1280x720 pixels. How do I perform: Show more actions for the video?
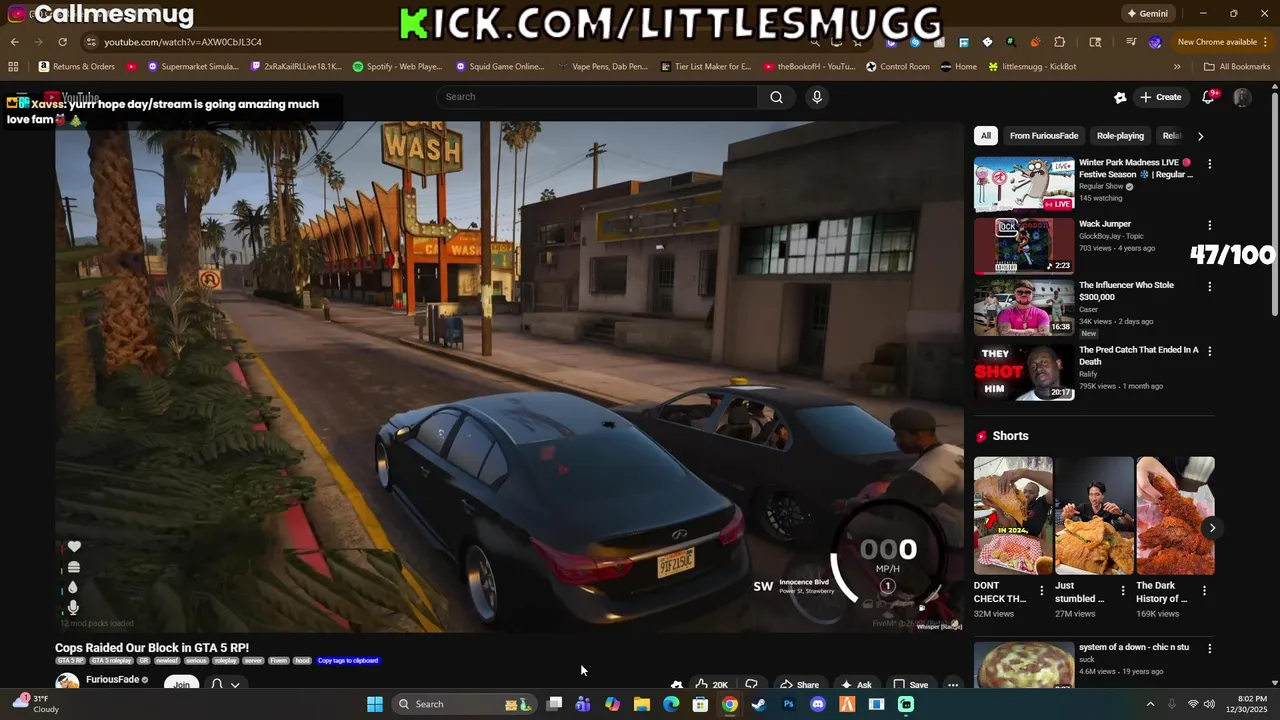click(953, 685)
